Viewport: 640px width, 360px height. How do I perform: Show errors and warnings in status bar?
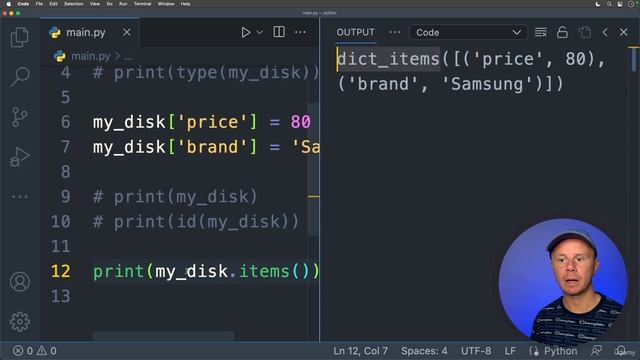click(x=35, y=351)
